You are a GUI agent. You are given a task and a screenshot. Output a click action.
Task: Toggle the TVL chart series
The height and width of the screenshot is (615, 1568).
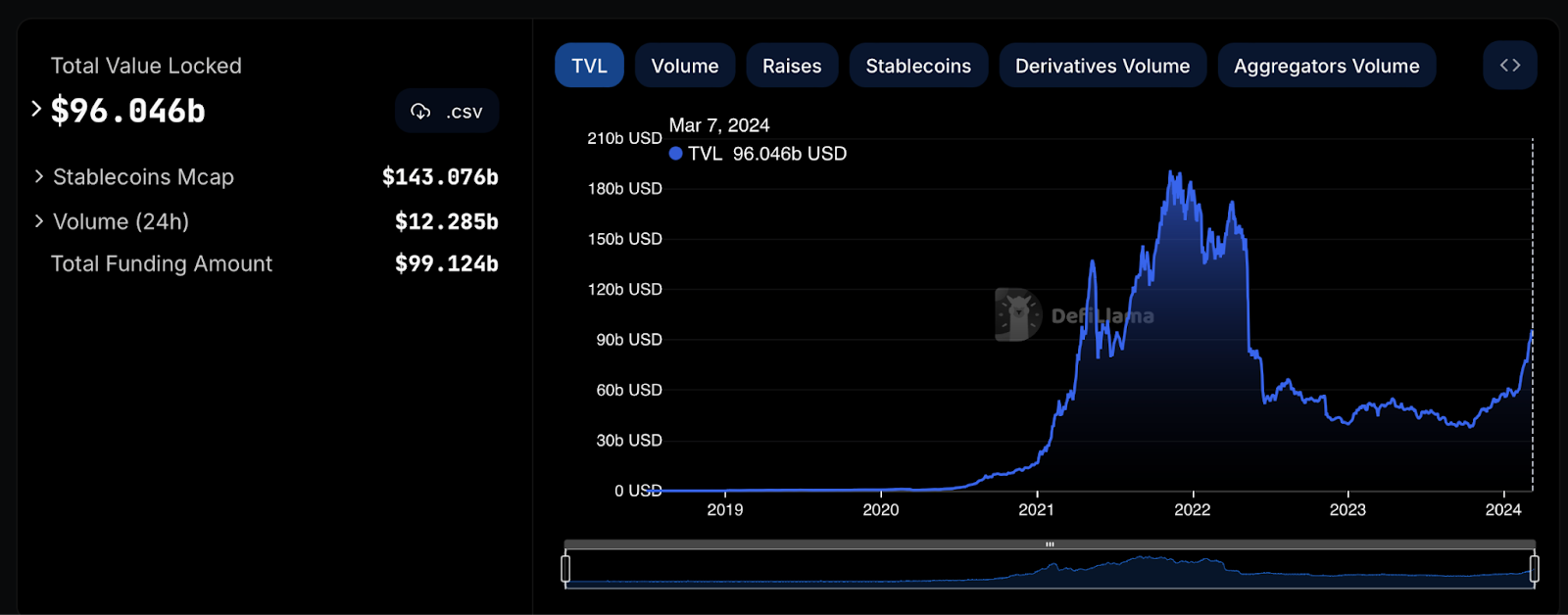click(589, 66)
